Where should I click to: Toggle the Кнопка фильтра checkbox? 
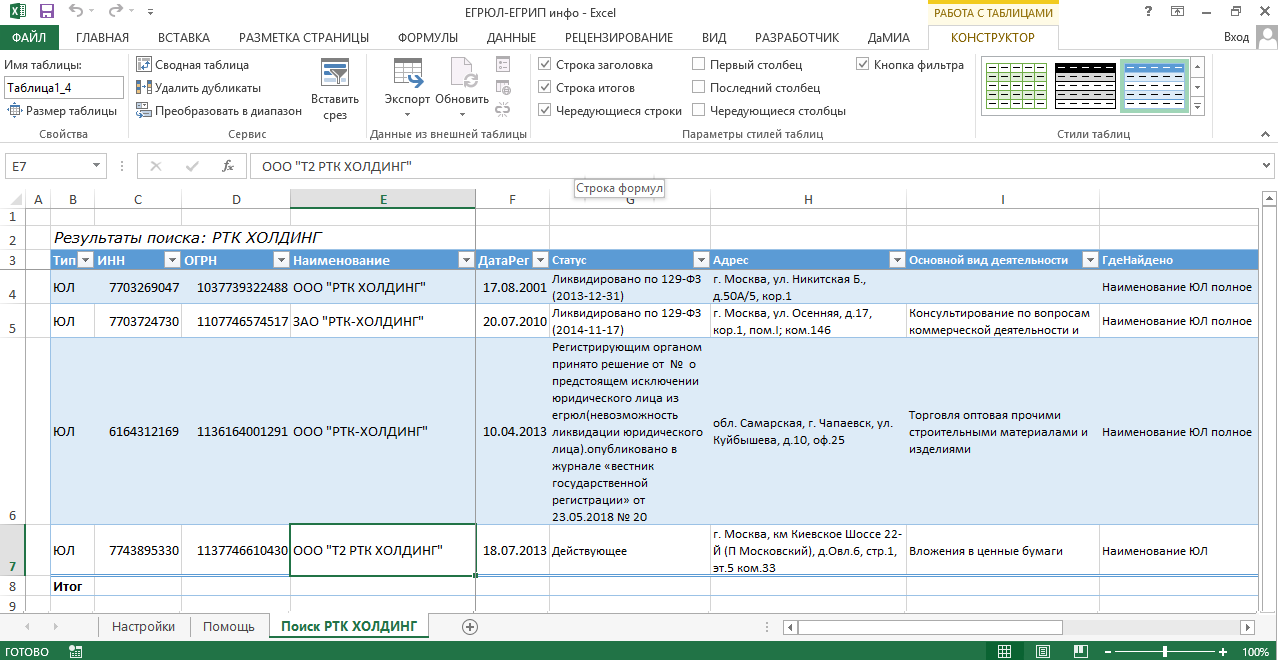[x=863, y=65]
